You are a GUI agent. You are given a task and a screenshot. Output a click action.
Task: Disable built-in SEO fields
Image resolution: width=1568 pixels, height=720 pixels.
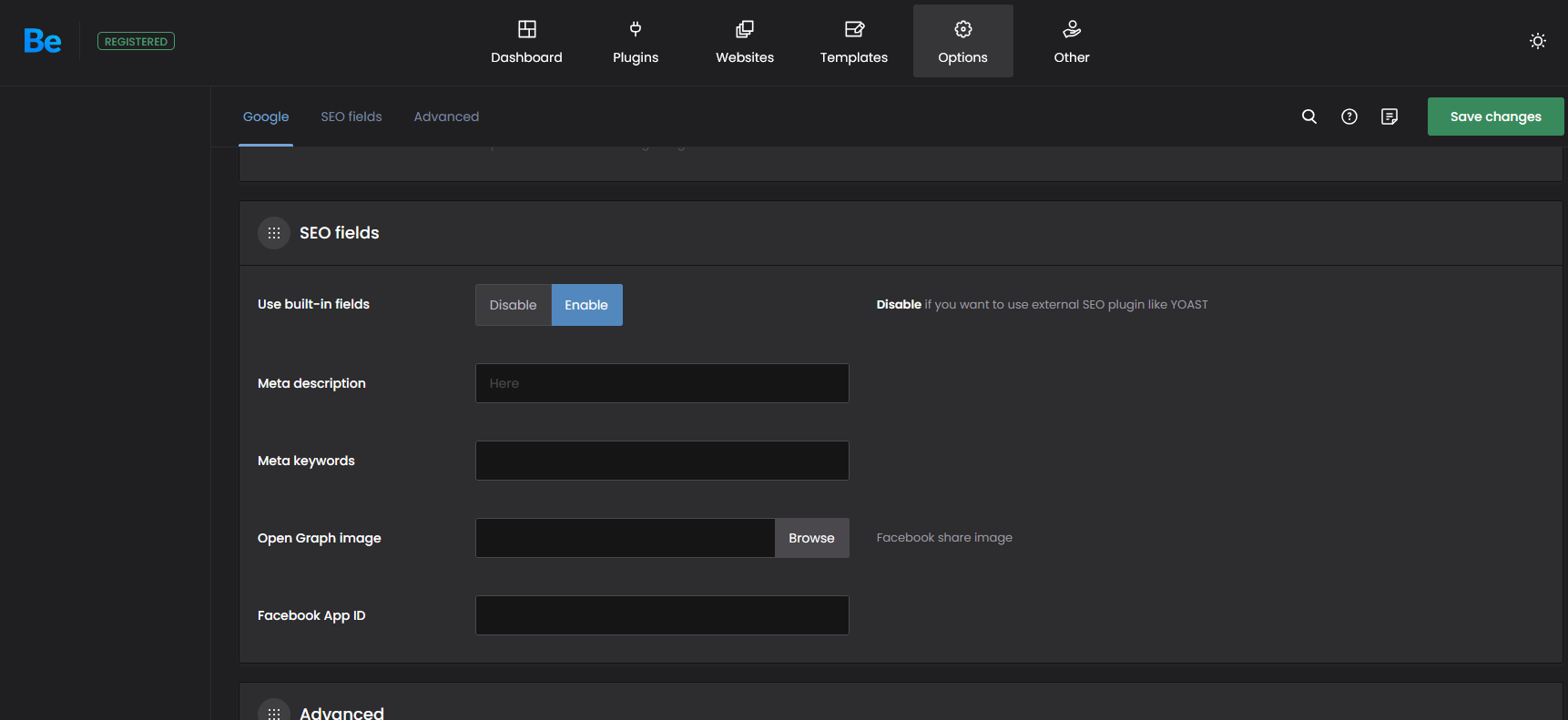point(513,305)
